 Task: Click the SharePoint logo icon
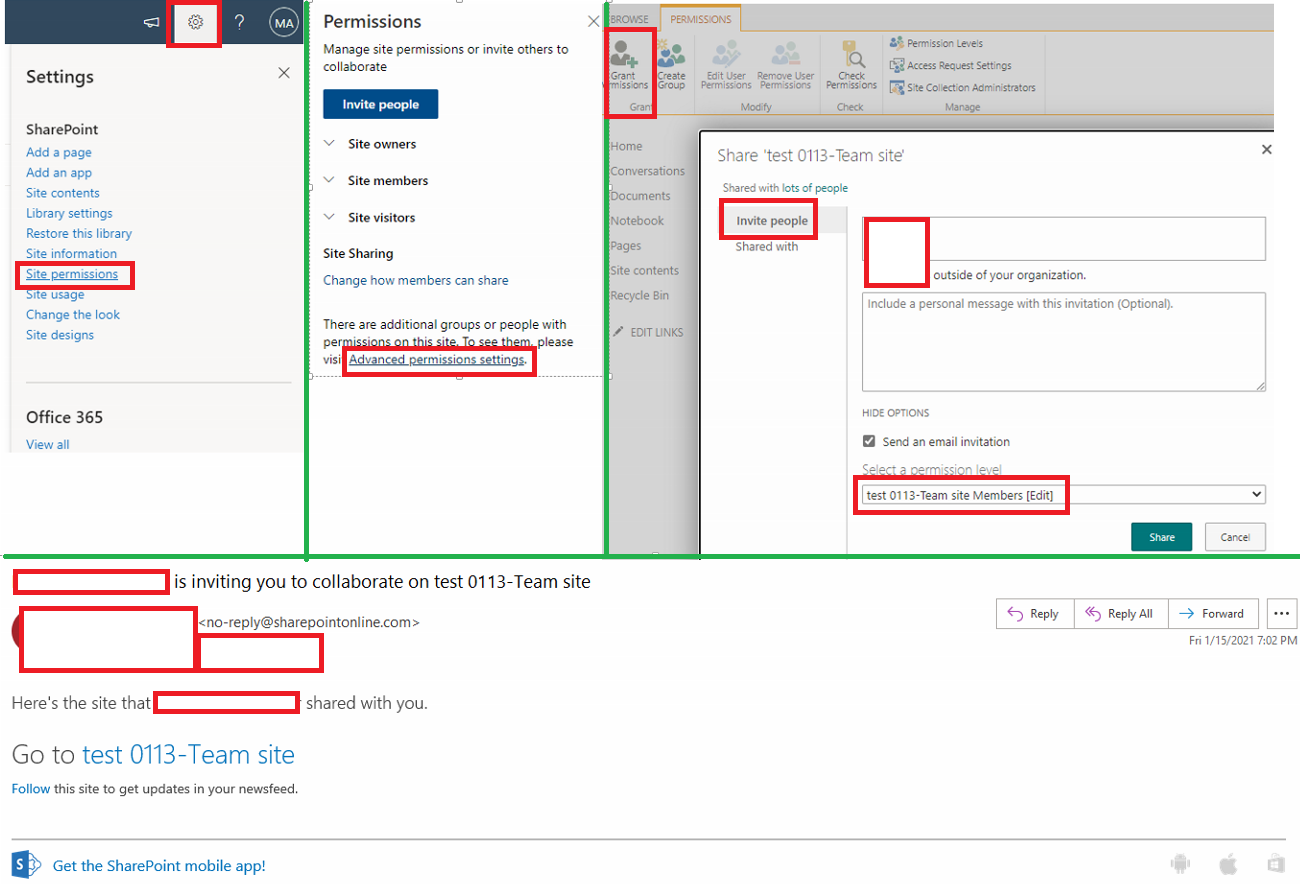point(25,865)
